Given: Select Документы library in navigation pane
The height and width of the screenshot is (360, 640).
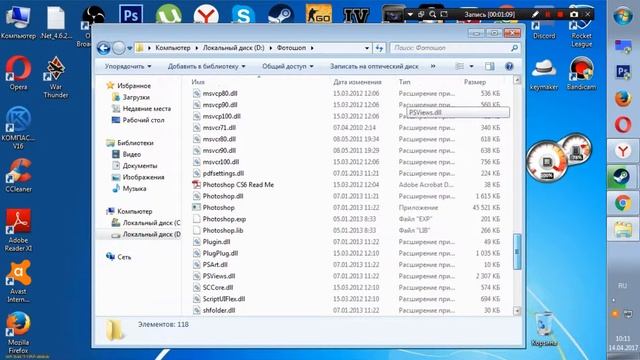Looking at the screenshot, I should point(135,166).
